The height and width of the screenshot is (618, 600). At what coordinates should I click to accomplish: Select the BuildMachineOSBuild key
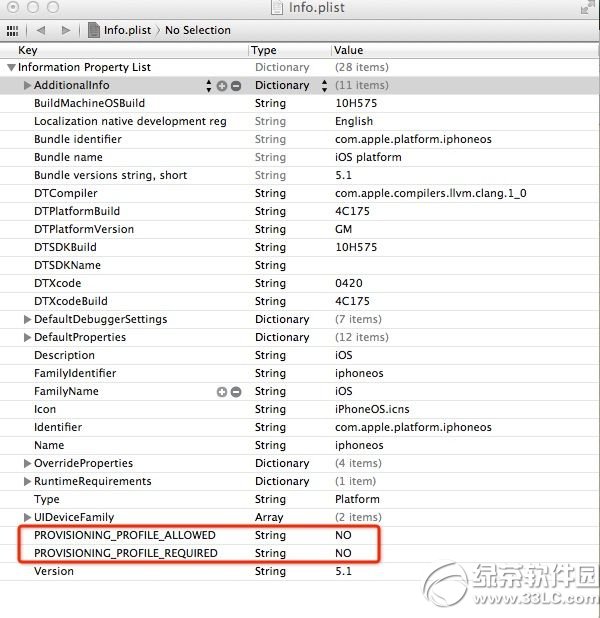click(x=89, y=103)
